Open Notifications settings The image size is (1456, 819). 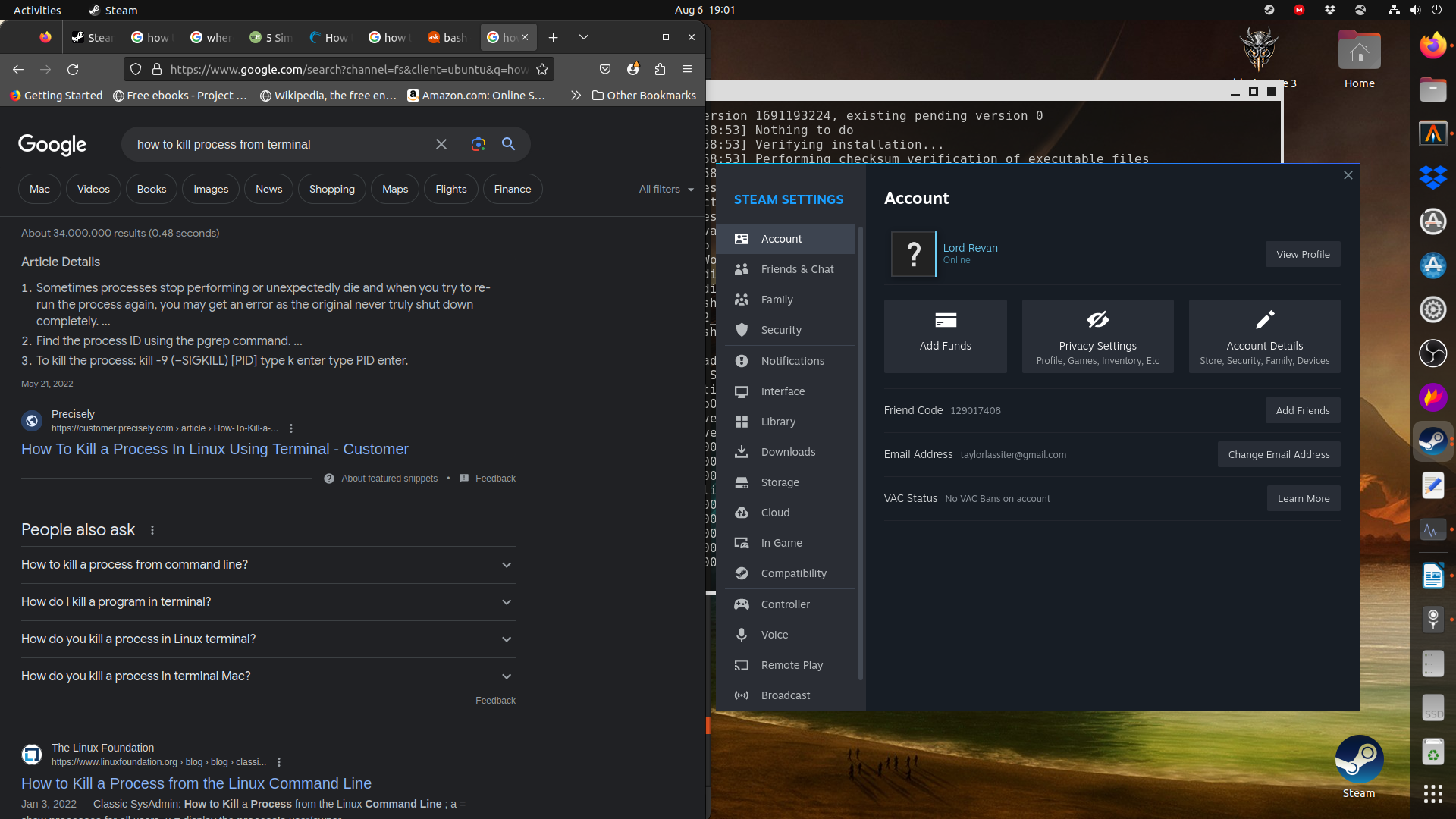point(792,360)
